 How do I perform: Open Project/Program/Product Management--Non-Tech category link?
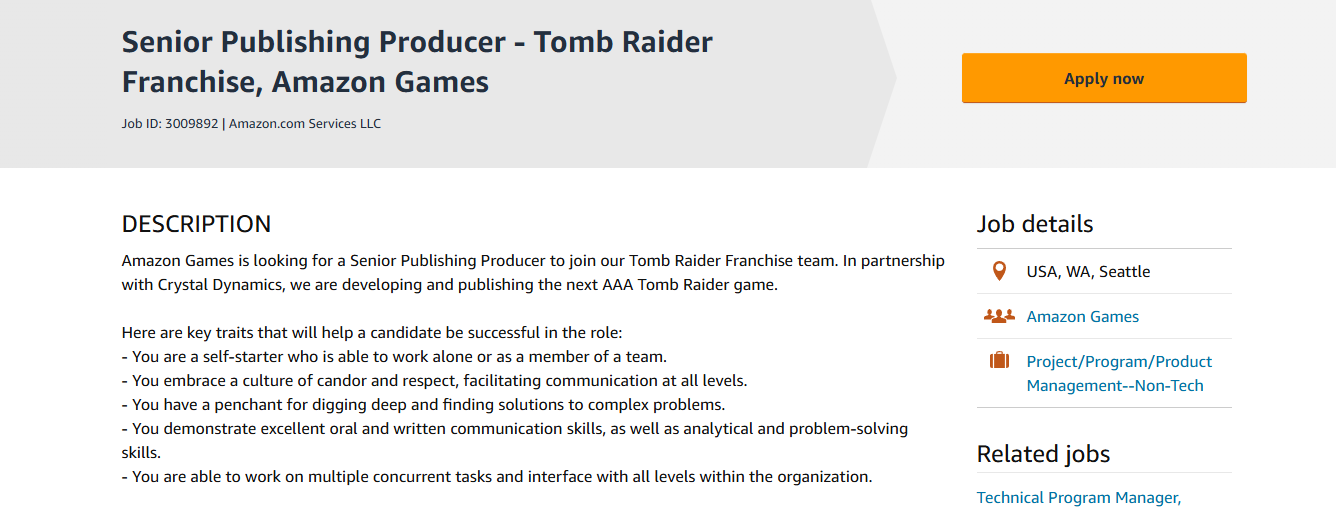1119,373
